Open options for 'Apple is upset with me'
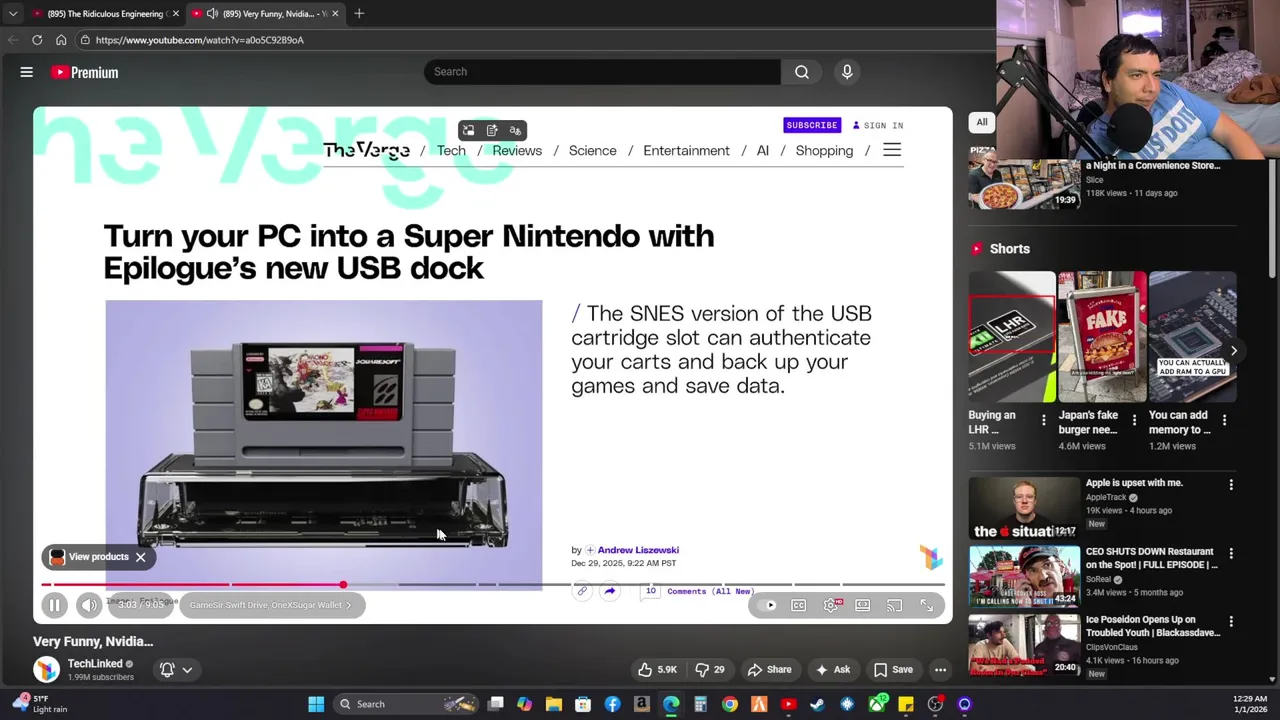This screenshot has height=720, width=1280. 1231,485
